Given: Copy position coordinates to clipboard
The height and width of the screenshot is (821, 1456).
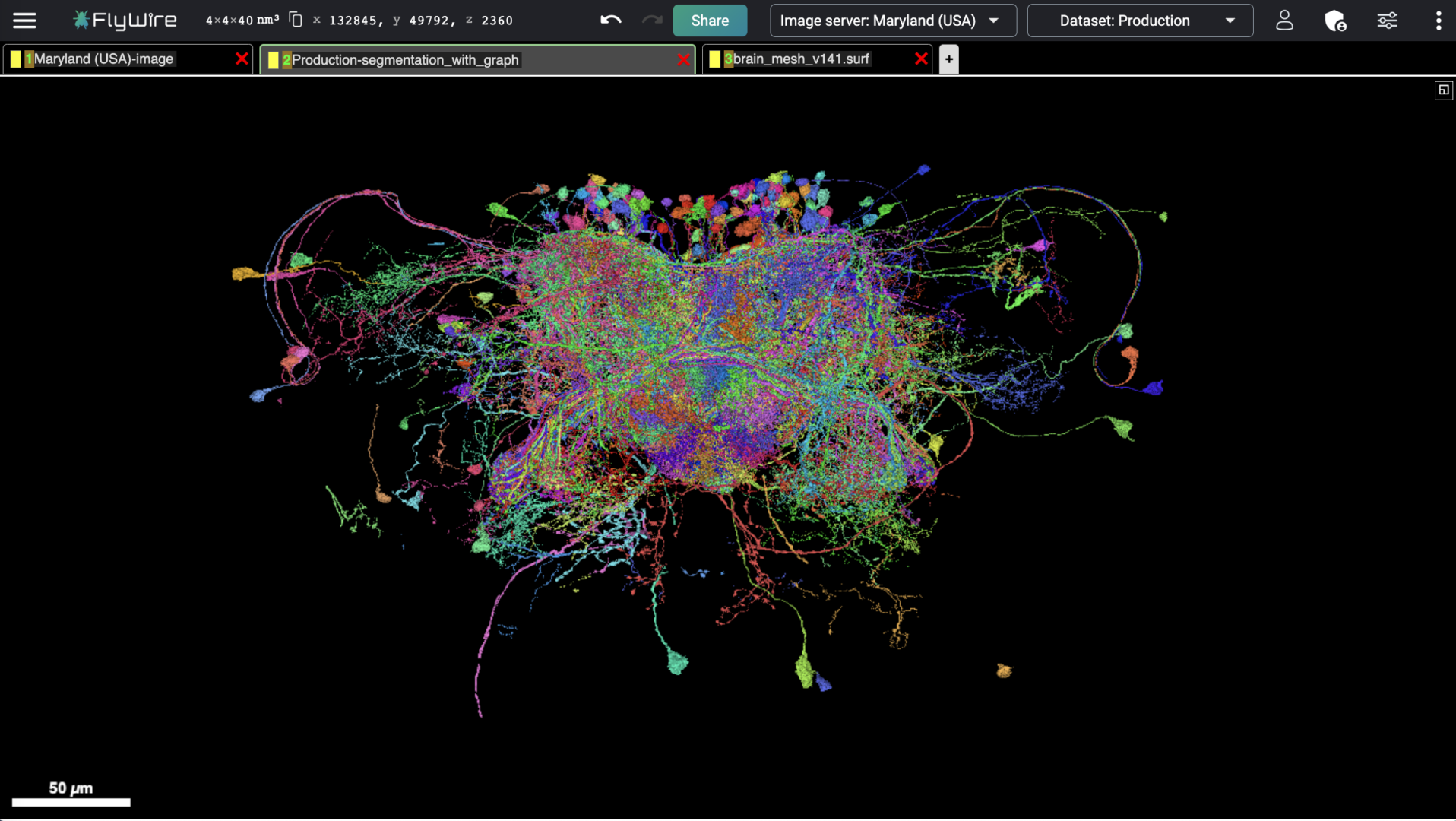Looking at the screenshot, I should 296,20.
